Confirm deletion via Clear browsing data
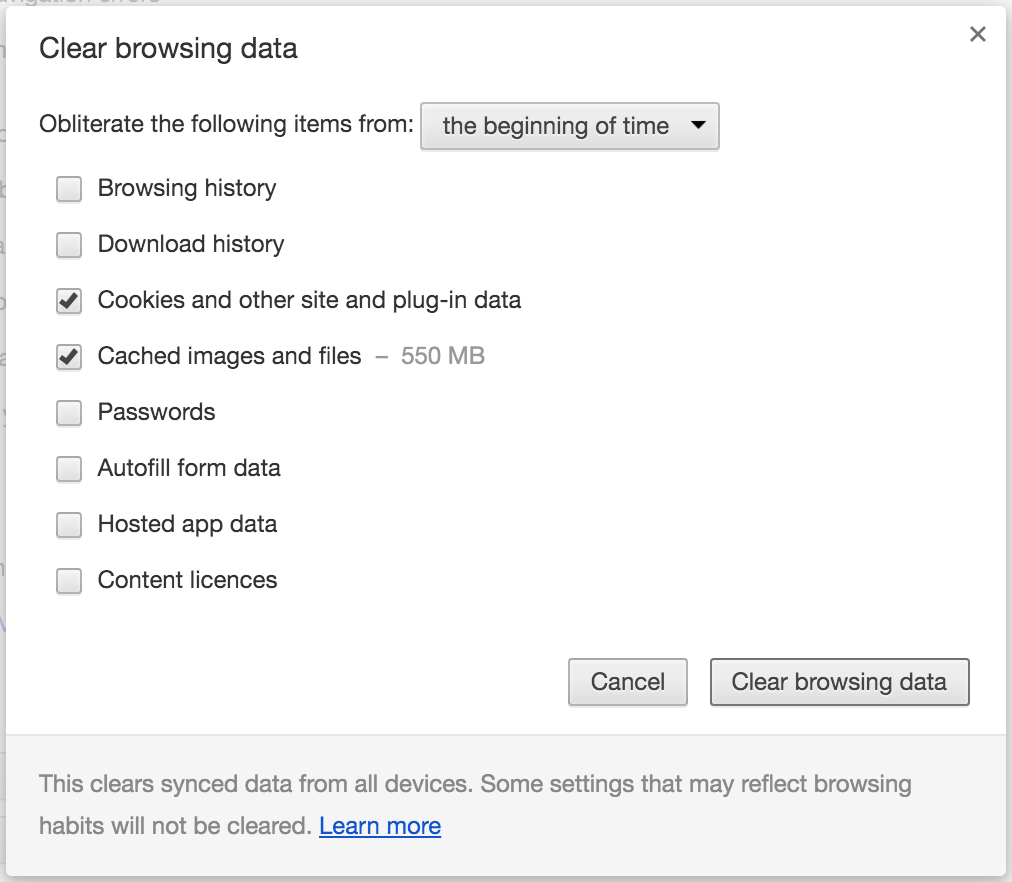Image resolution: width=1012 pixels, height=882 pixels. click(839, 681)
